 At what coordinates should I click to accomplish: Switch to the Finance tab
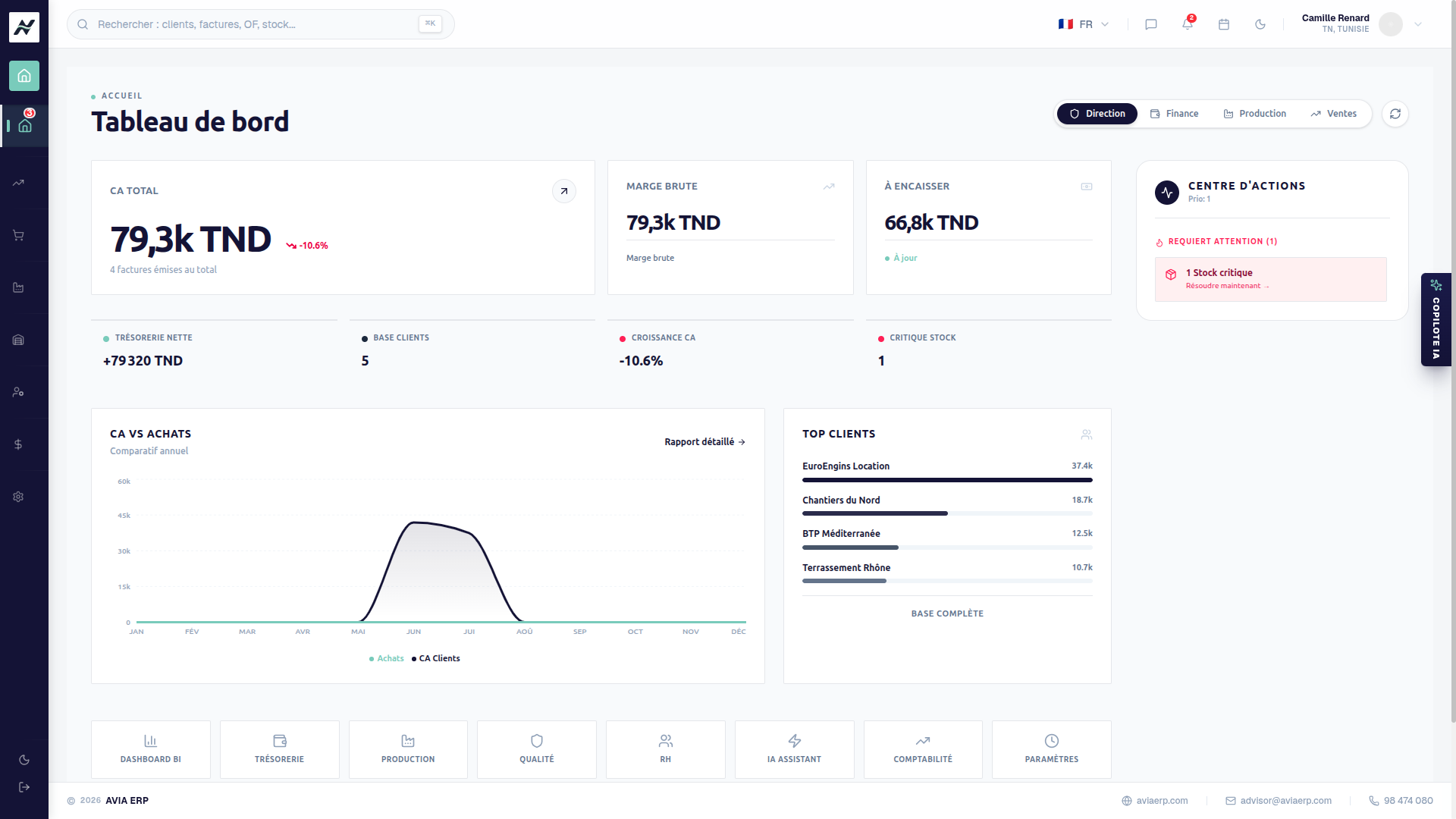tap(1174, 114)
